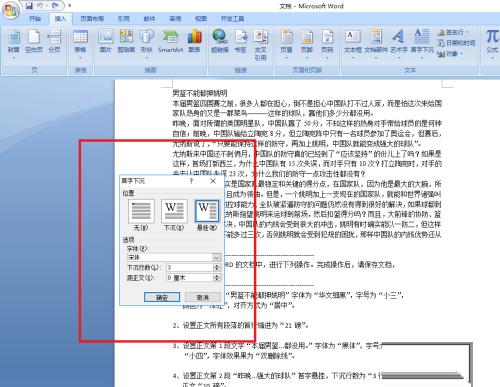This screenshot has height=387, width=500.
Task: Open the 开始 (Home) ribbon tab
Action: tap(35, 19)
